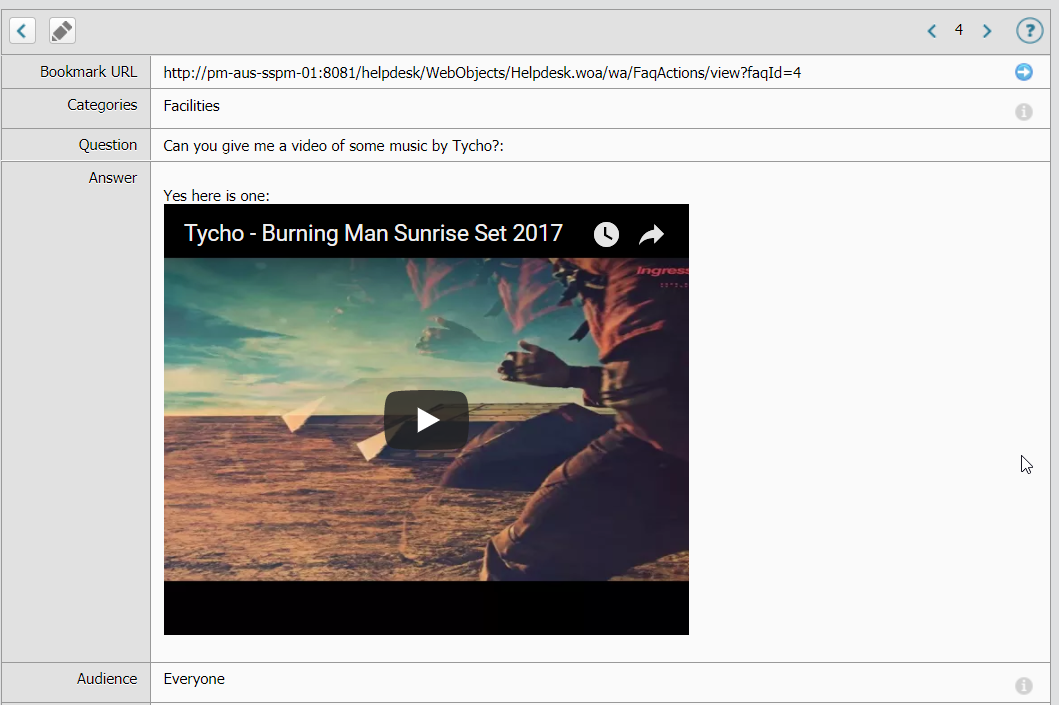Click the Watch Later clock icon on the video
Screen dimensions: 1059x705
click(x=606, y=234)
